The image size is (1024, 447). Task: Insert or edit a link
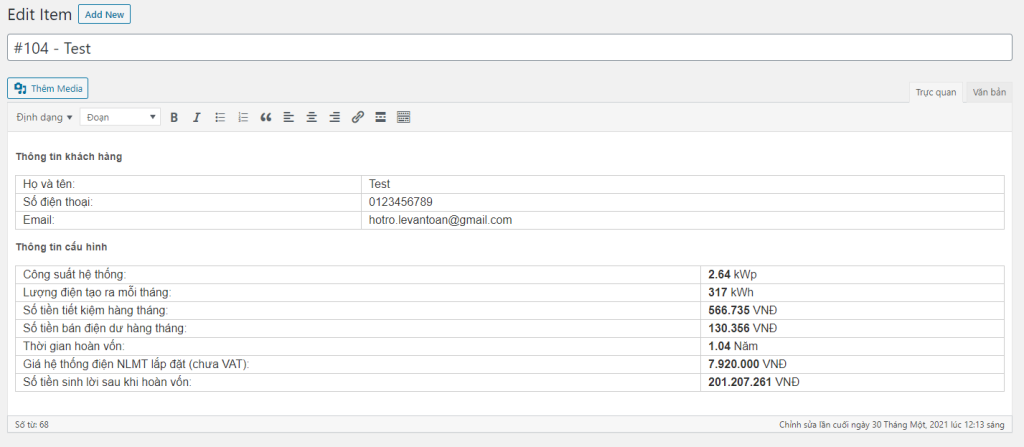[358, 117]
